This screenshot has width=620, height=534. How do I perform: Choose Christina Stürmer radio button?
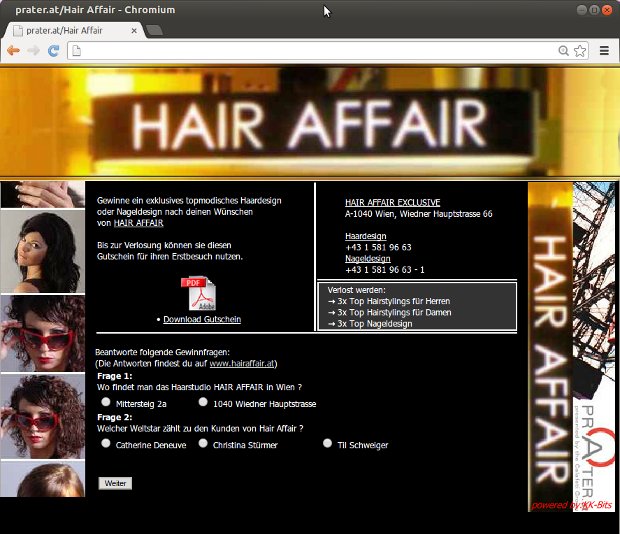point(203,443)
